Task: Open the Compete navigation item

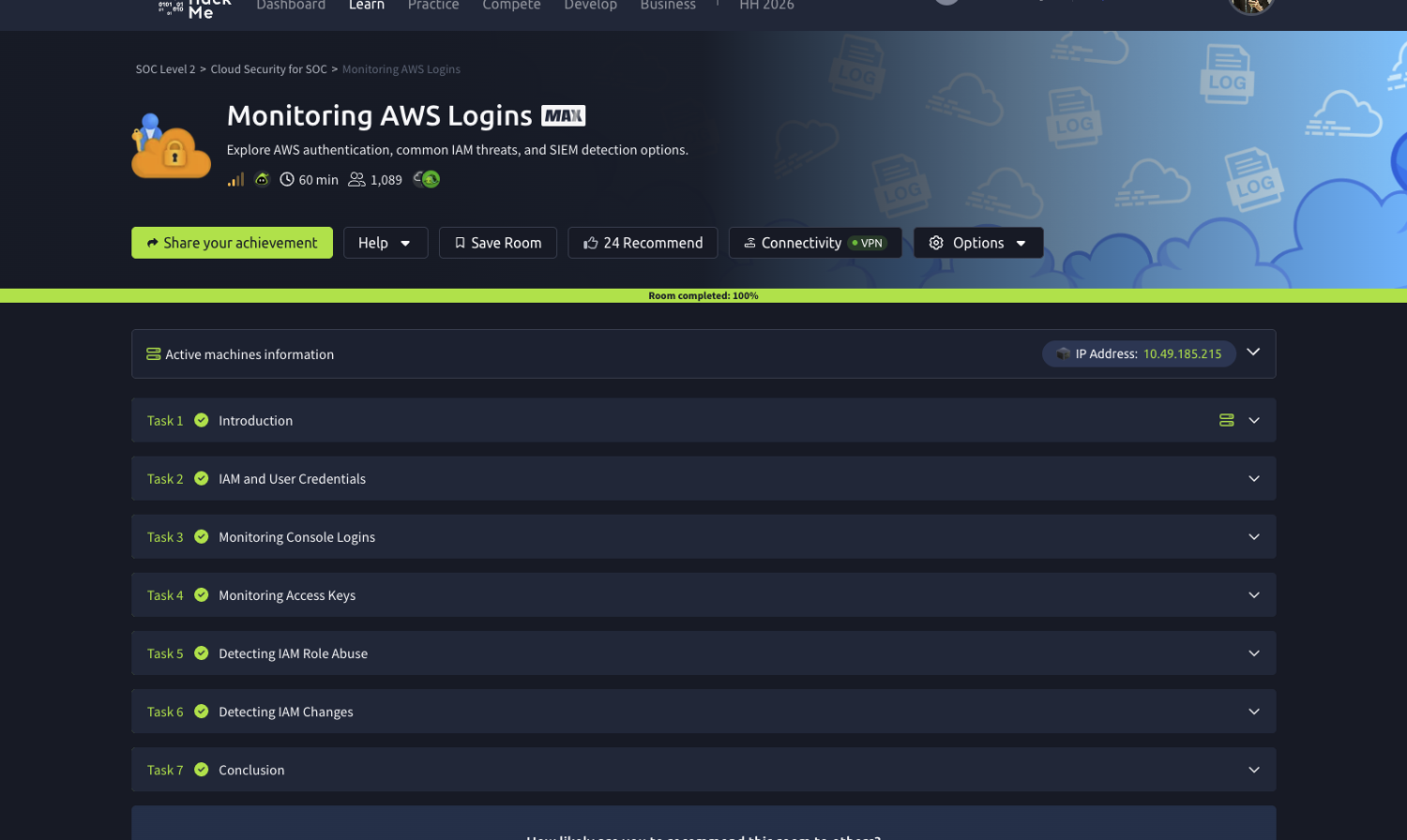Action: coord(511,5)
